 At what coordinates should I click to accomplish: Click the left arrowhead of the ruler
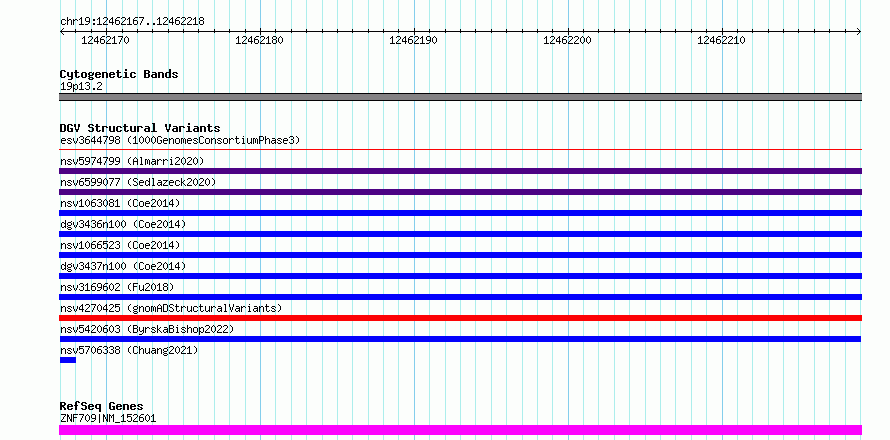click(62, 31)
